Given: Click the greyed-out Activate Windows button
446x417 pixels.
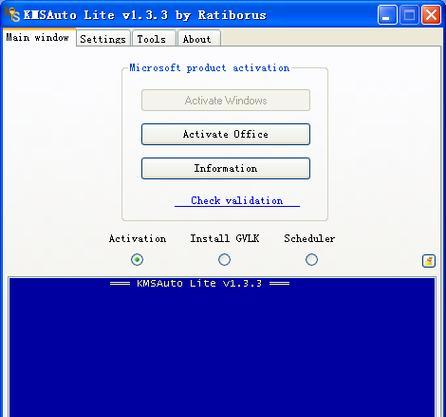Looking at the screenshot, I should coord(226,100).
